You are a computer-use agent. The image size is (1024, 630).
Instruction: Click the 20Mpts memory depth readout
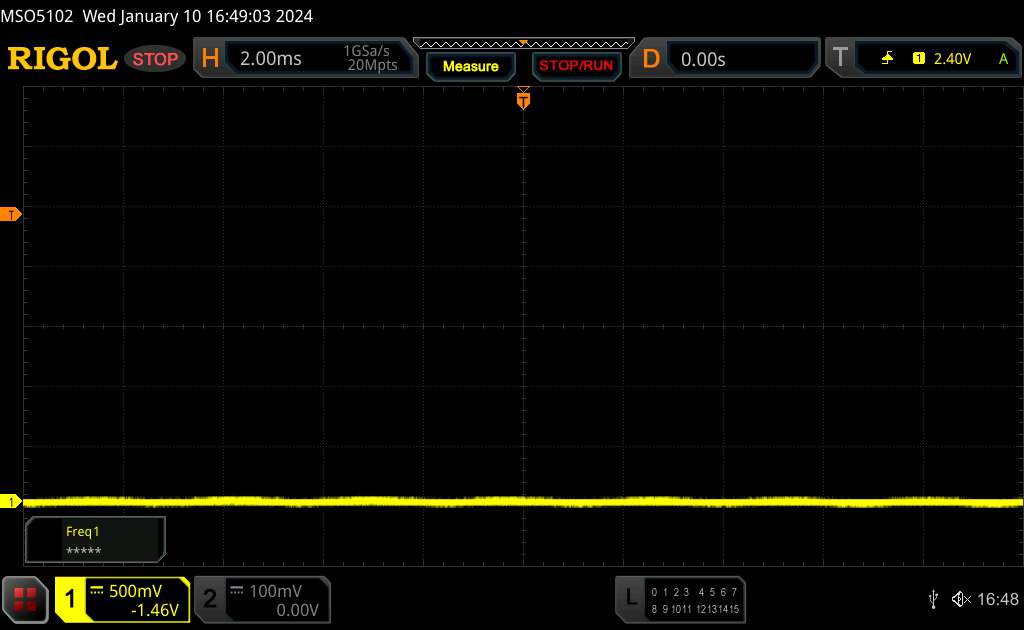click(372, 65)
